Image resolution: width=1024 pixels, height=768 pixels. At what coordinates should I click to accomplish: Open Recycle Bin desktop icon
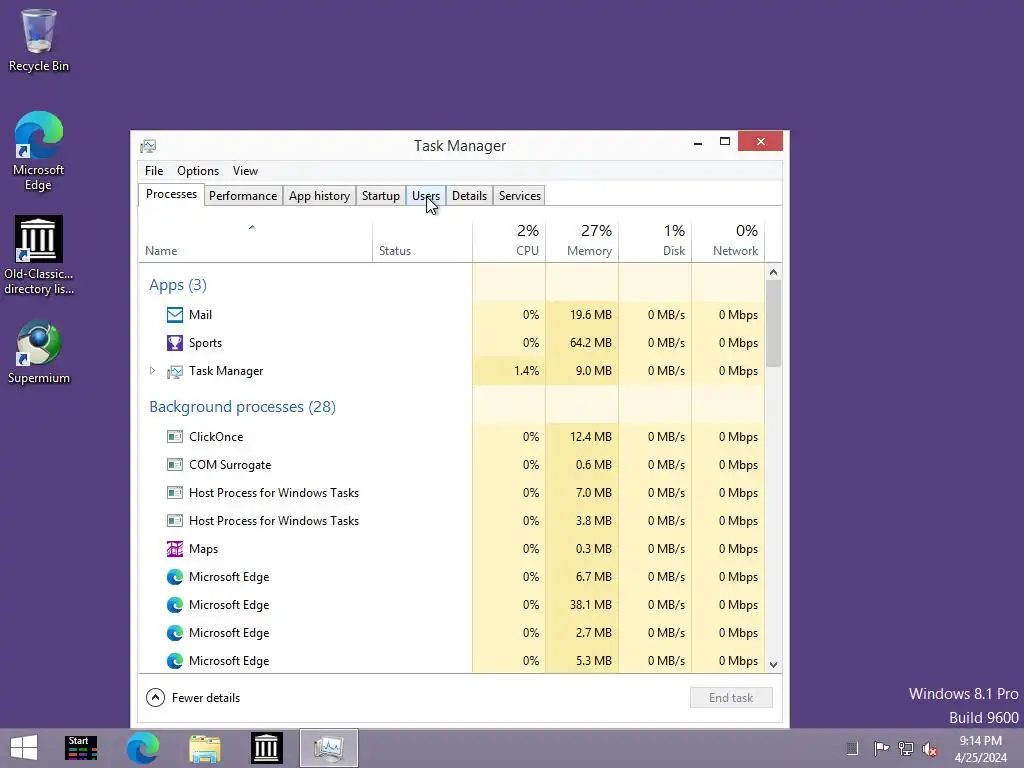coord(39,40)
